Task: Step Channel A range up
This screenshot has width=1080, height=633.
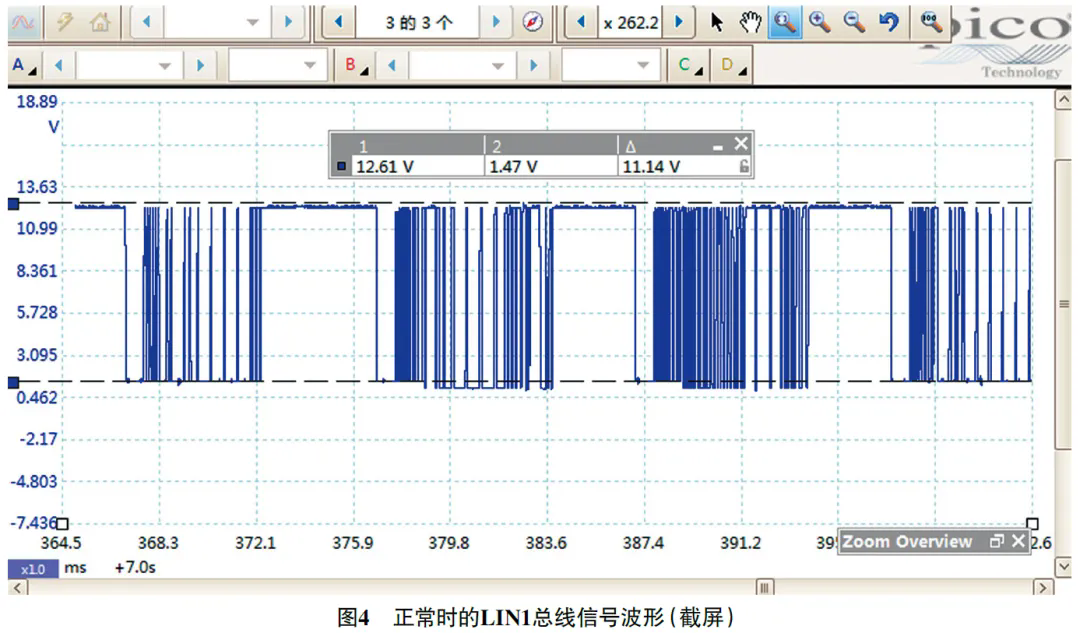Action: click(200, 66)
